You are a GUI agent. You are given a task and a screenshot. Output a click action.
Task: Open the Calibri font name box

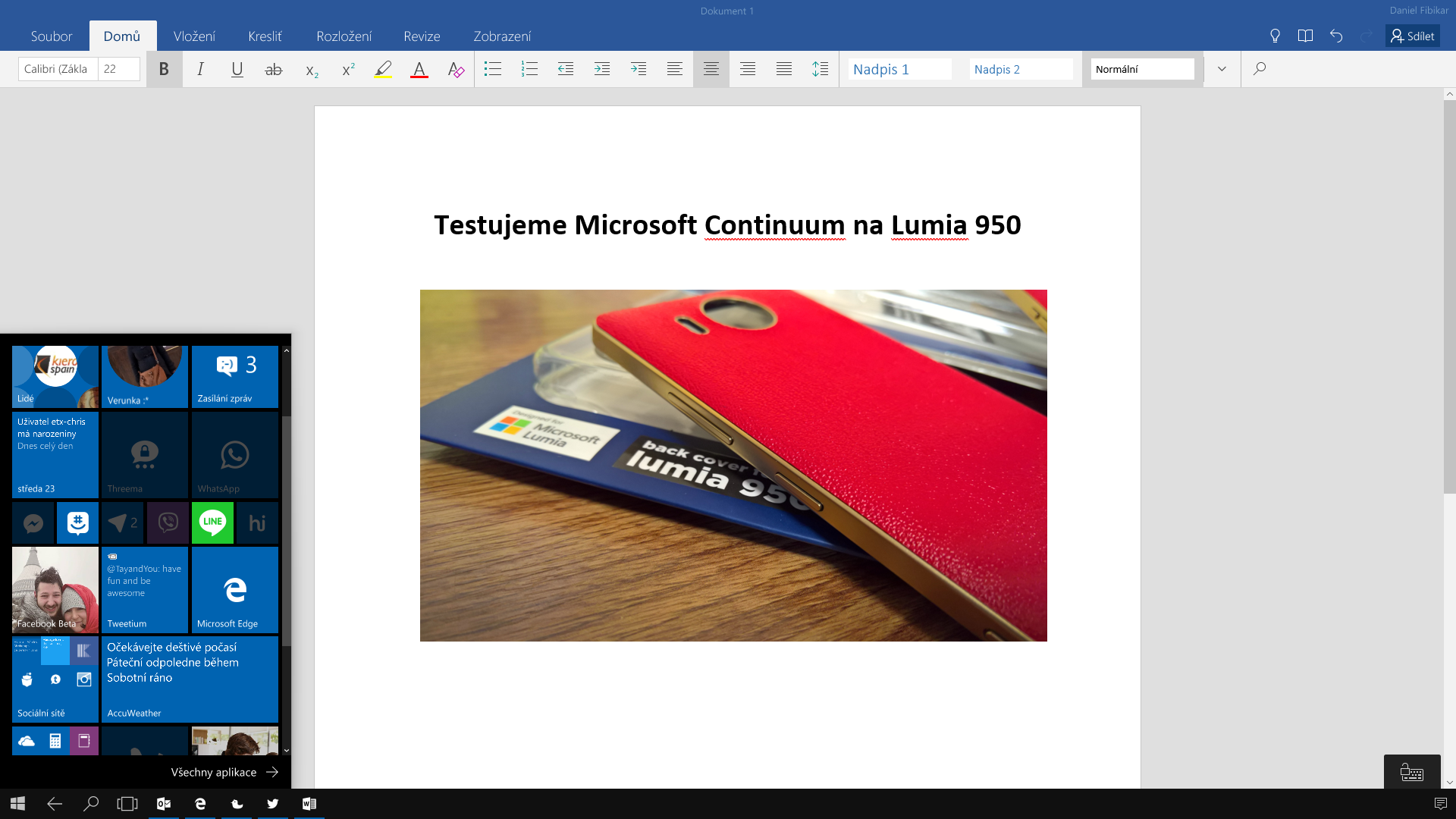pos(58,69)
